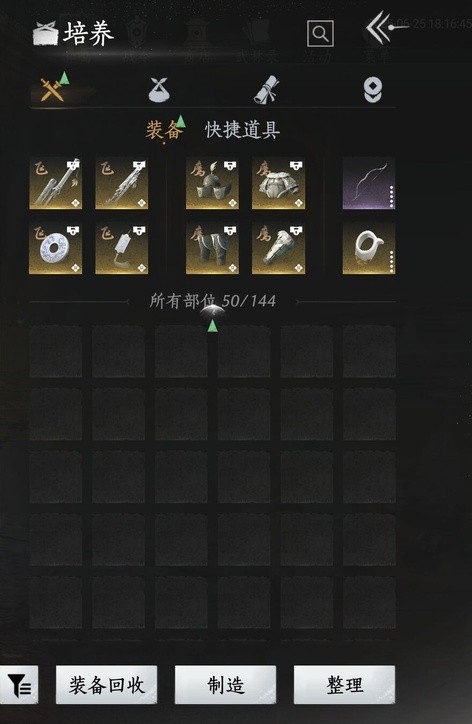The height and width of the screenshot is (724, 472).
Task: Select the equipped leg armor item
Action: [x=212, y=248]
